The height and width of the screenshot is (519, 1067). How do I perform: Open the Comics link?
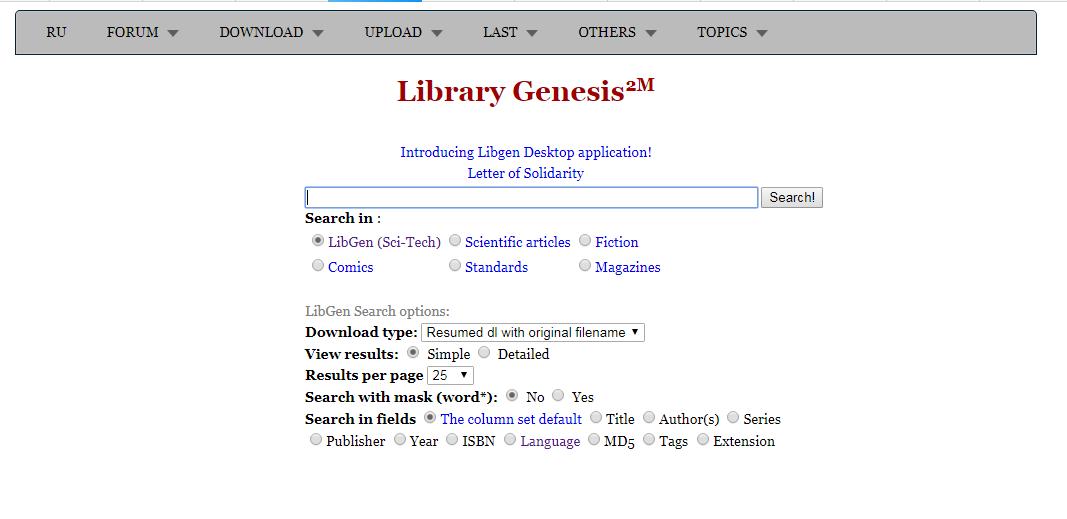[x=350, y=267]
